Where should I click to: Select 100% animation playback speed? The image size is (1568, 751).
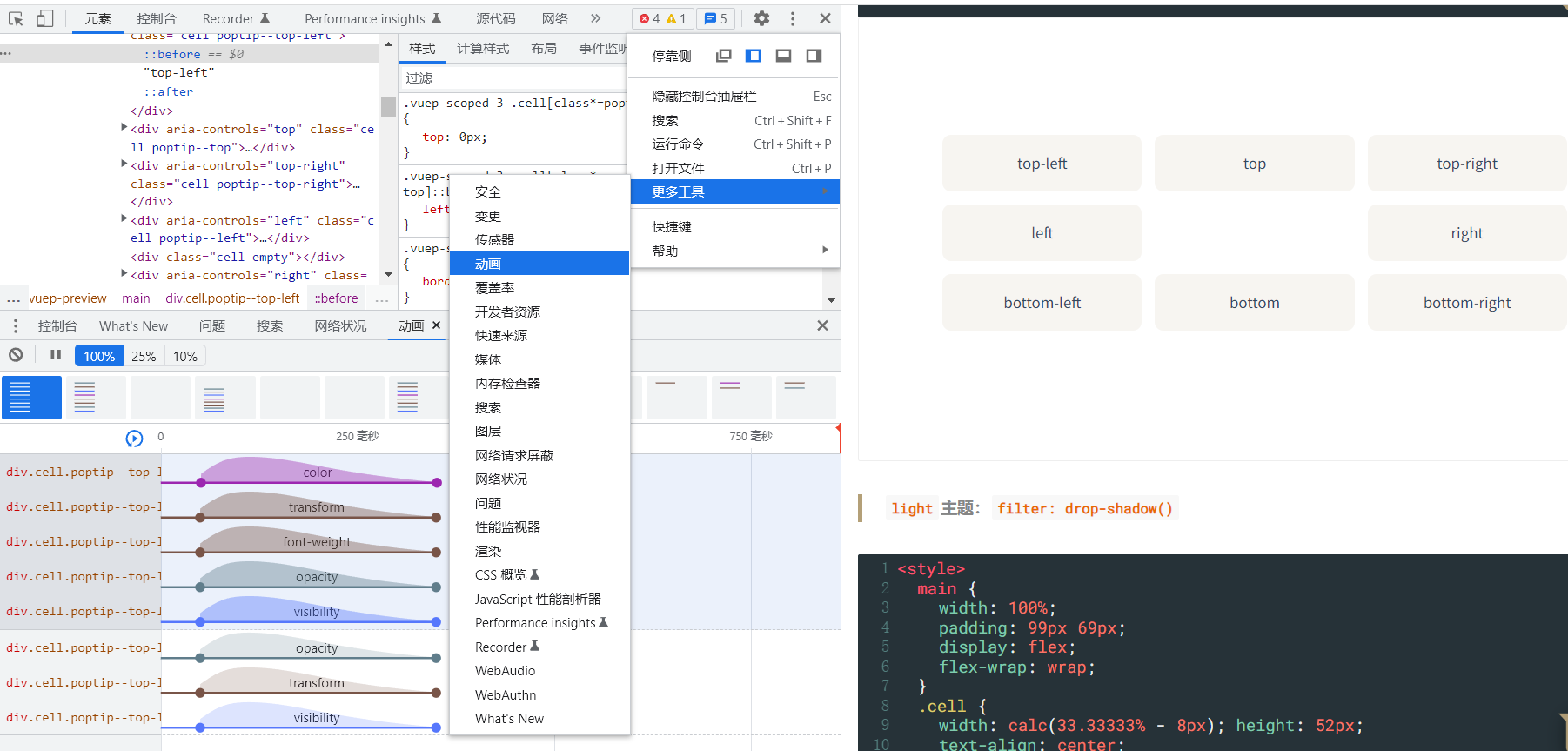click(x=98, y=356)
